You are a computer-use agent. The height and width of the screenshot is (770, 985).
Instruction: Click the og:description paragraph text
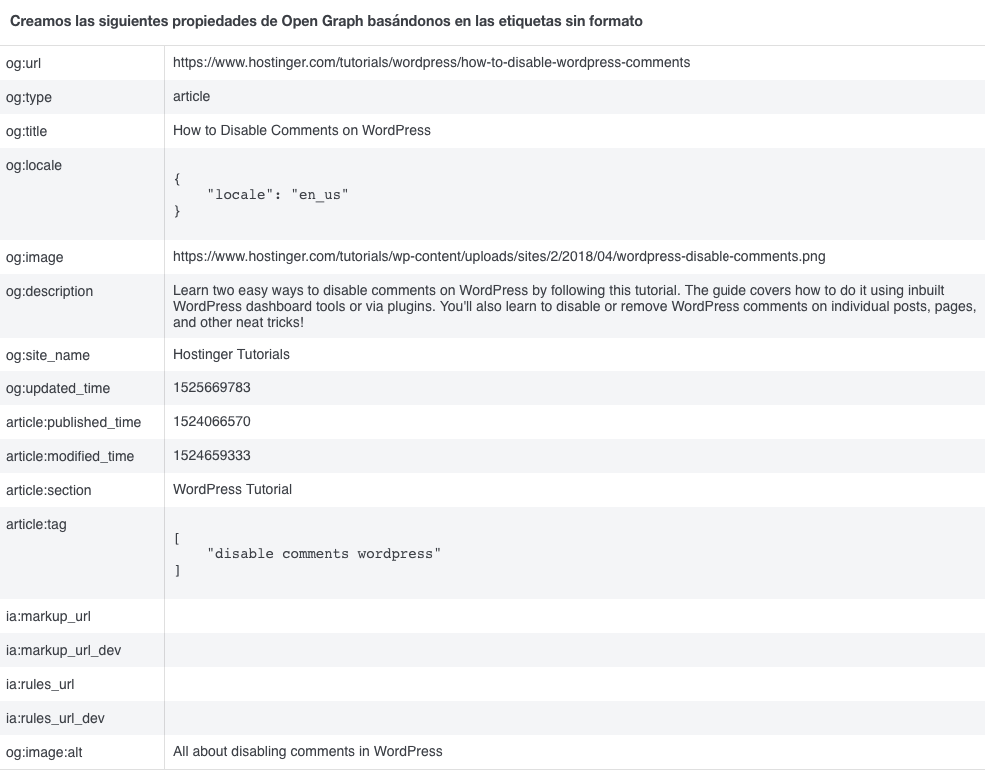(x=573, y=306)
